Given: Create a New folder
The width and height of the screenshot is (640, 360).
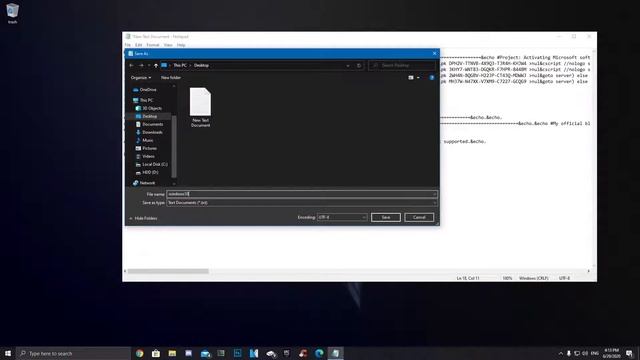Looking at the screenshot, I should (171, 78).
